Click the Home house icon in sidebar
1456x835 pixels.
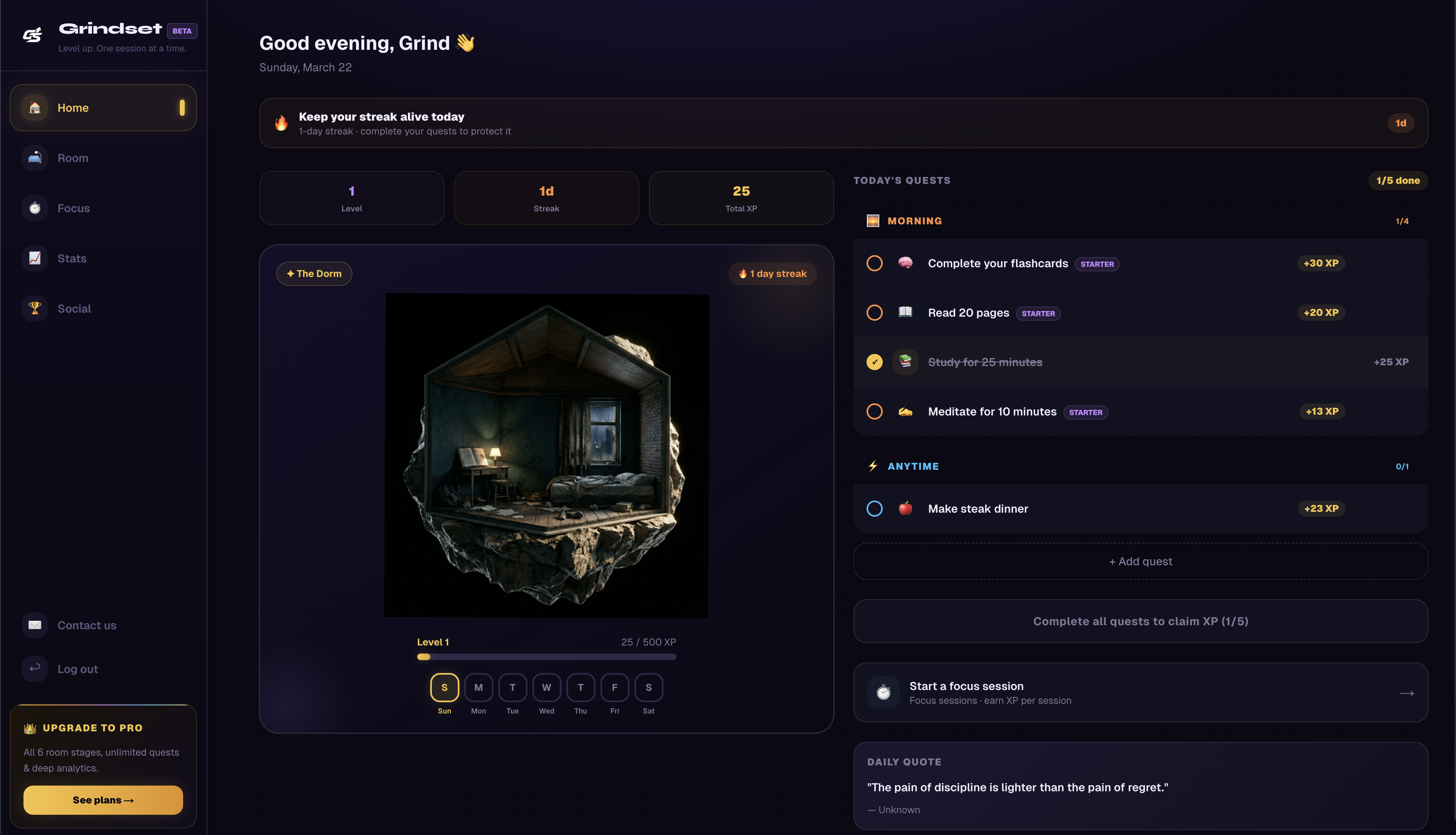pos(35,107)
